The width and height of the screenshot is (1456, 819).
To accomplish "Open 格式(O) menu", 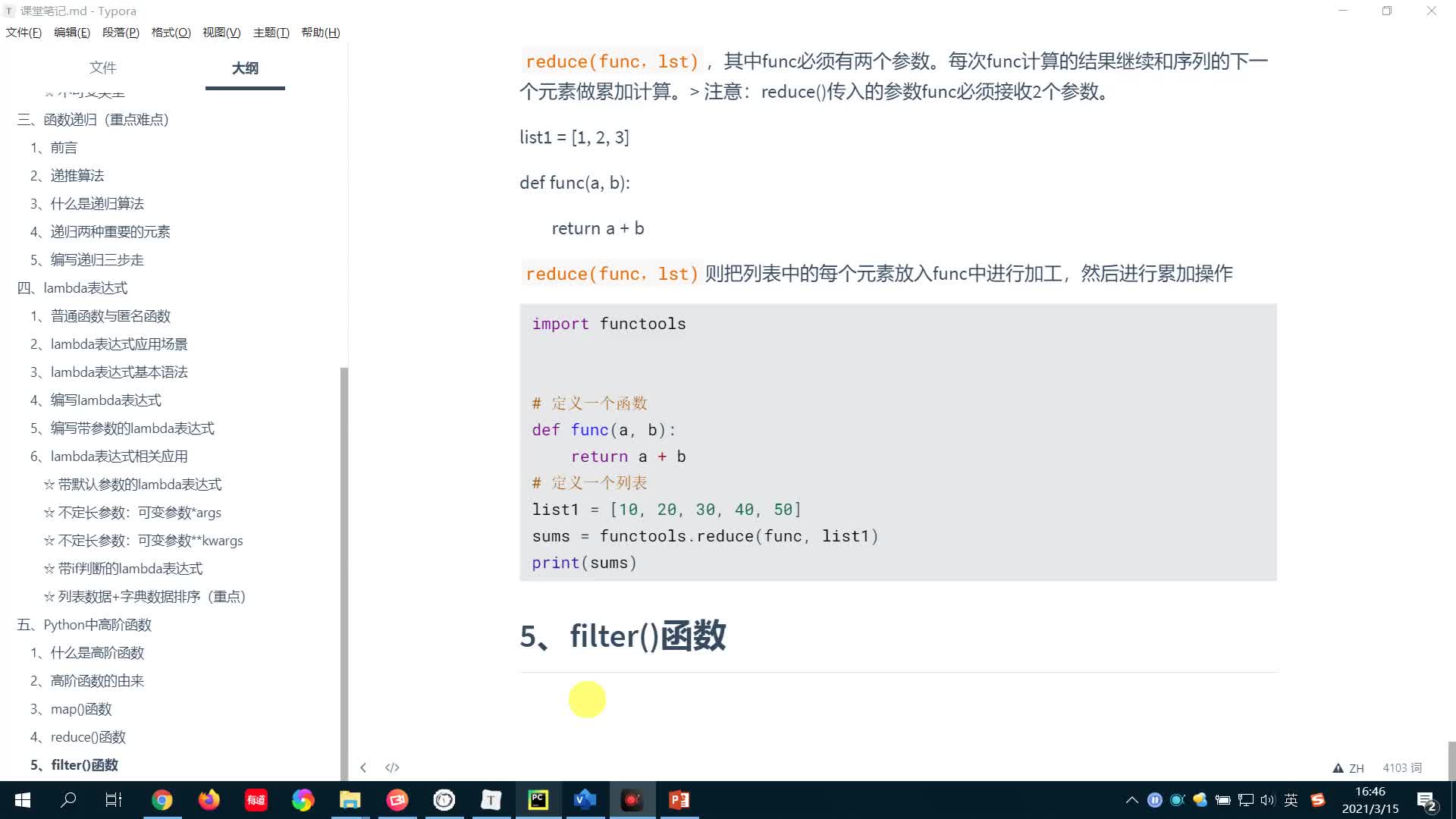I will pos(171,33).
